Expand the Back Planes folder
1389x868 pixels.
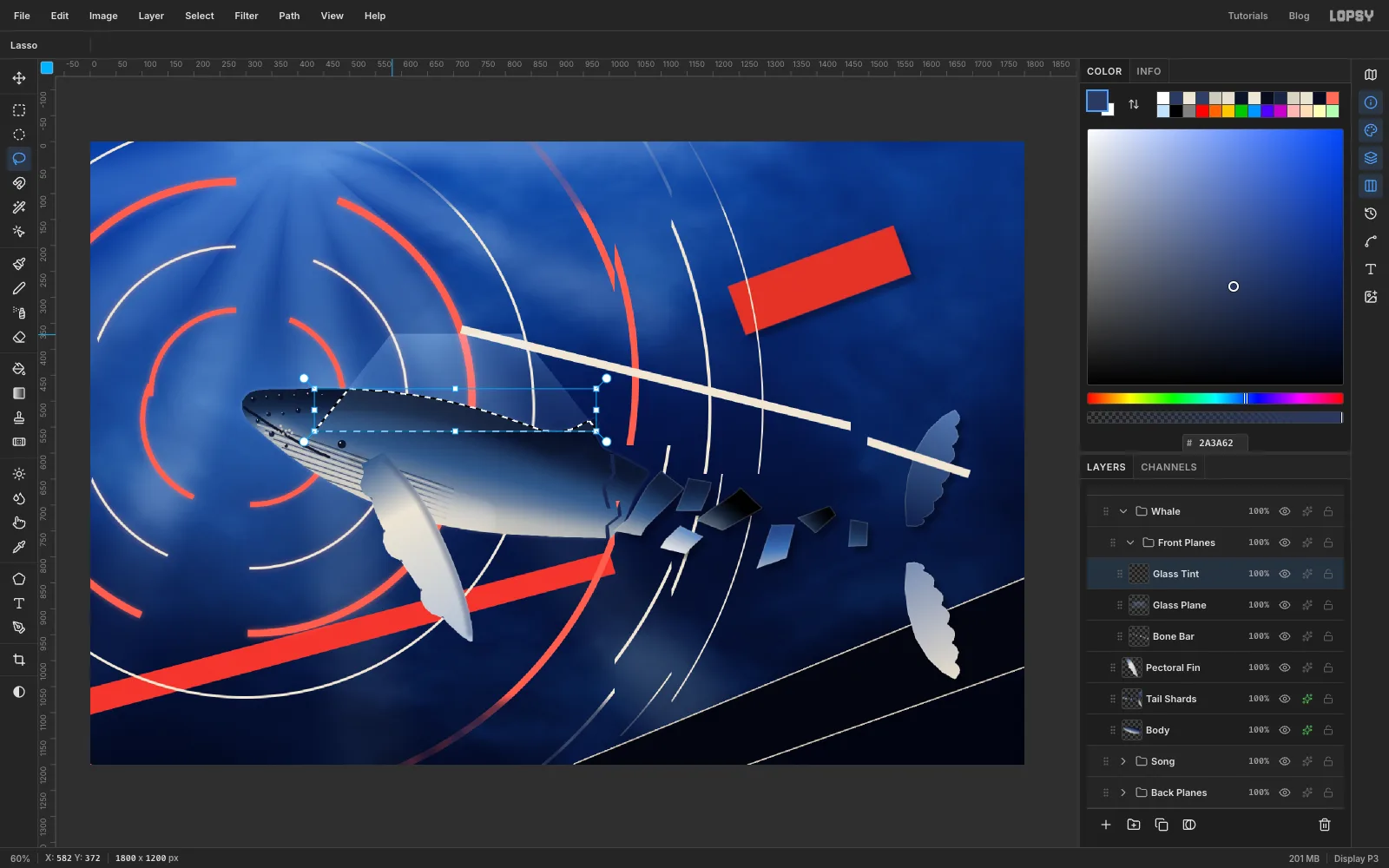pyautogui.click(x=1123, y=792)
